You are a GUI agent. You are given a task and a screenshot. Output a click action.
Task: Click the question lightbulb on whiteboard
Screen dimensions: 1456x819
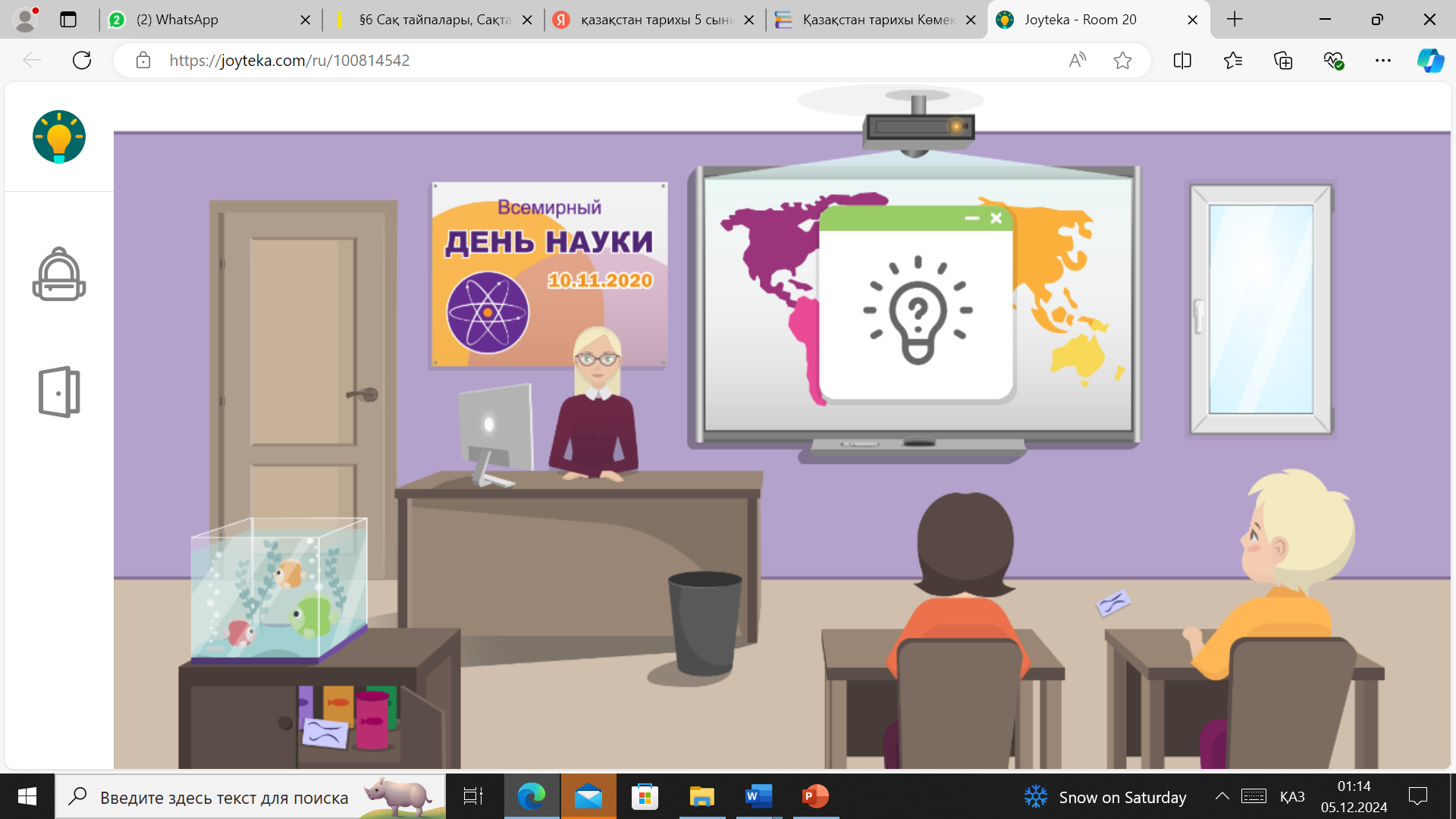pos(918,311)
